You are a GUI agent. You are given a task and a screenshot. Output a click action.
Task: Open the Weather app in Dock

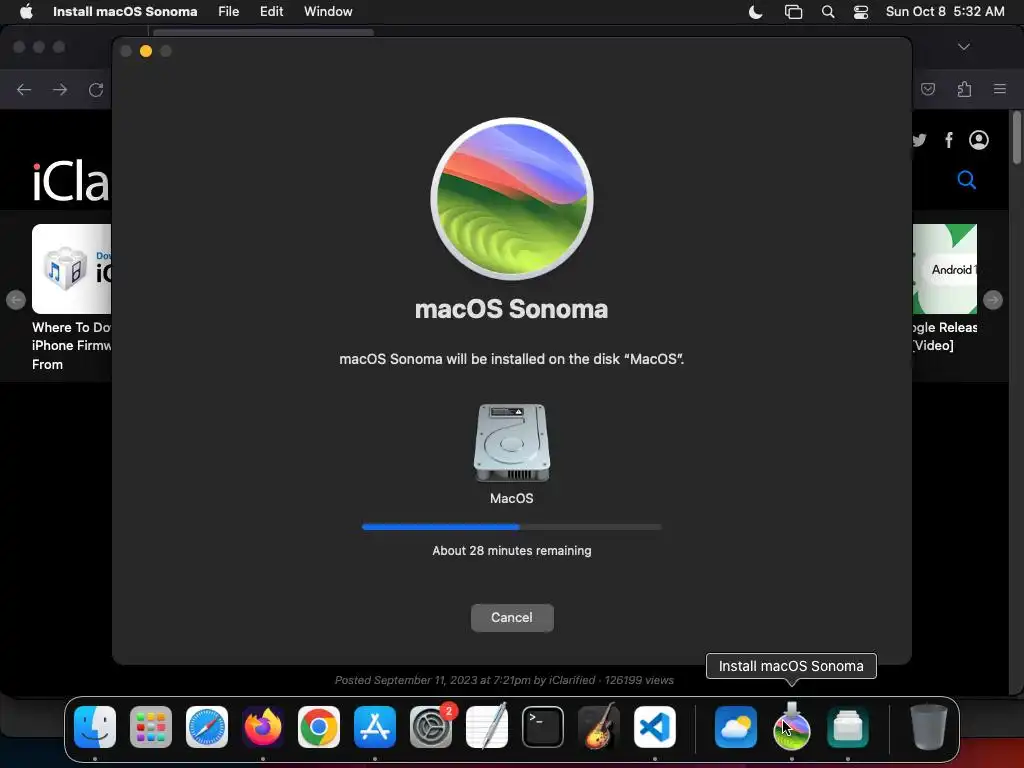(x=736, y=727)
